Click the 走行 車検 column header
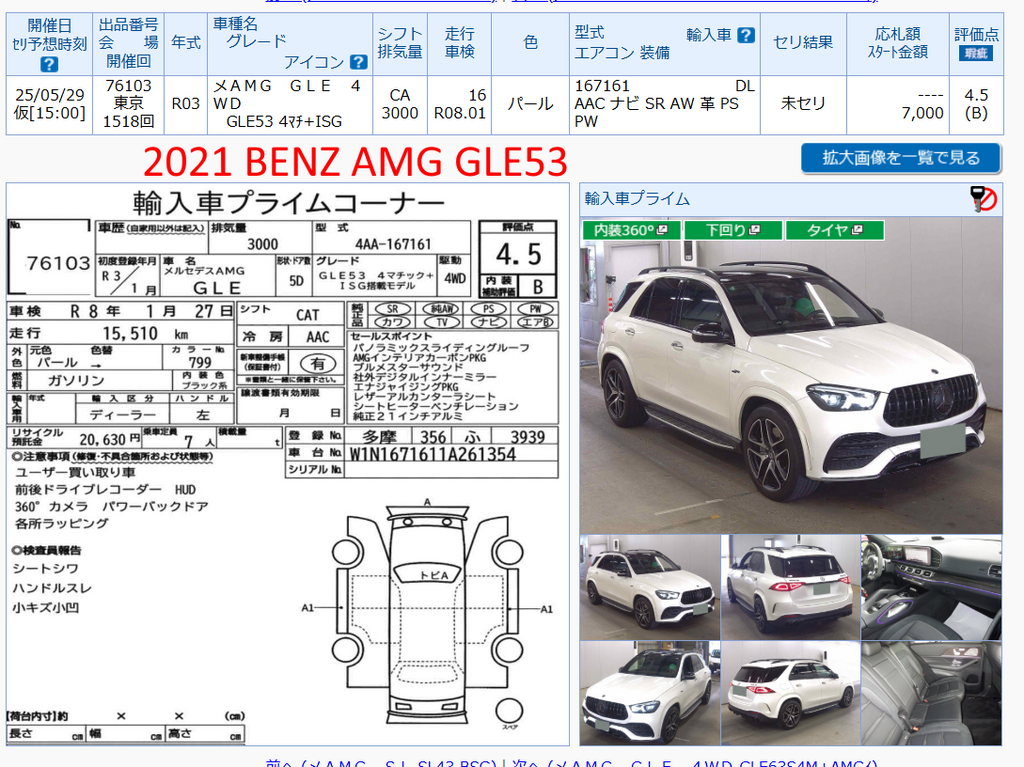1024x767 pixels. 459,44
